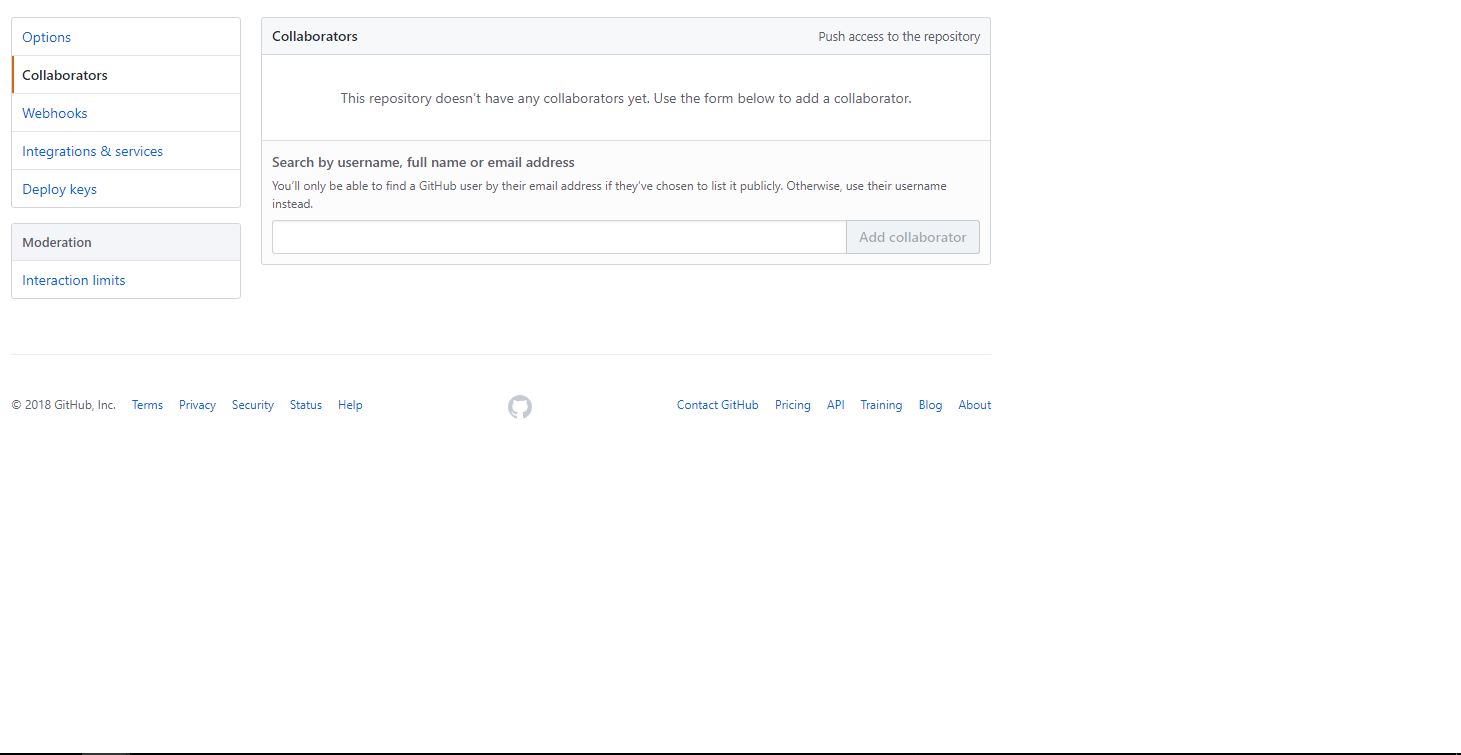Click the GitHub Octocat logo in footer
The width and height of the screenshot is (1461, 755).
(x=520, y=407)
